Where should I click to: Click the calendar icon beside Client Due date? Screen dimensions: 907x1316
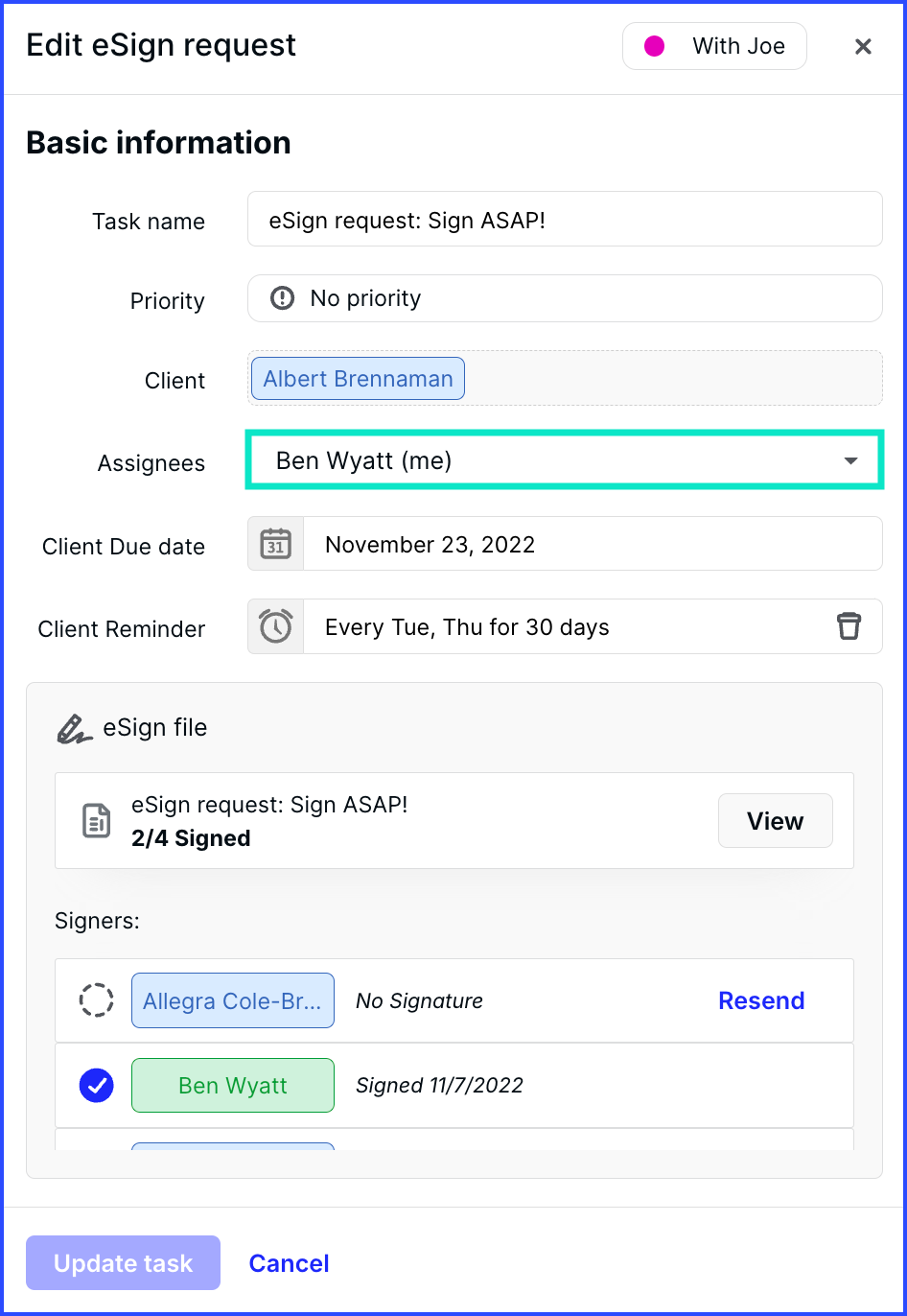point(276,544)
